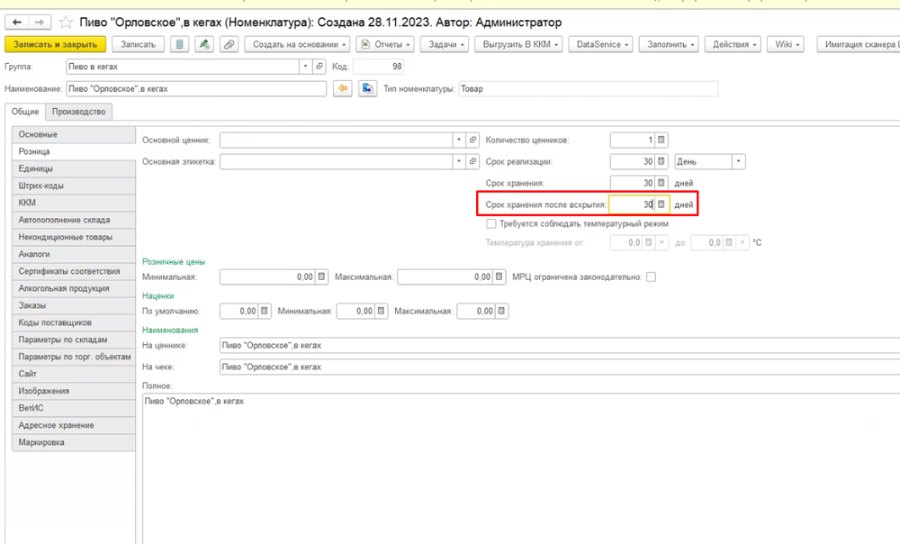Viewport: 900px width, 544px height.
Task: Select the Штрих-коды section
Action: click(73, 185)
